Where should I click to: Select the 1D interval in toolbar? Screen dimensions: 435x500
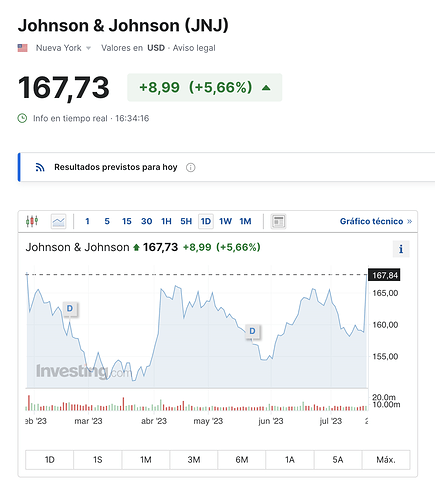click(x=206, y=221)
